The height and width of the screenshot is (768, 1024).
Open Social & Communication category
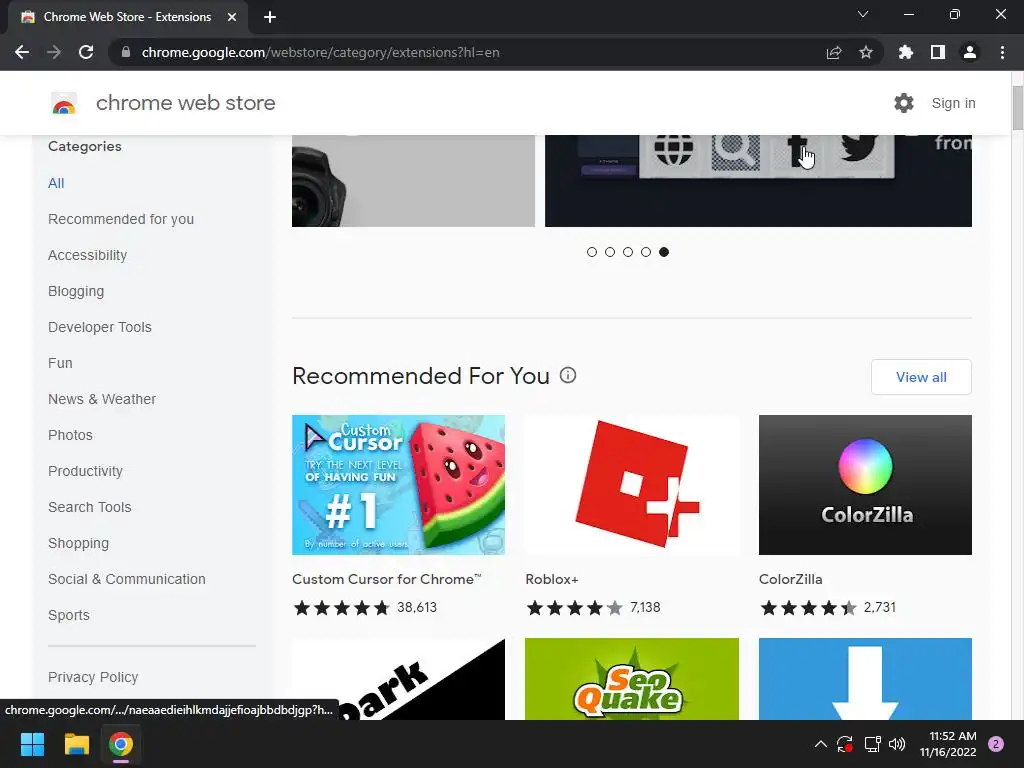pyautogui.click(x=127, y=579)
